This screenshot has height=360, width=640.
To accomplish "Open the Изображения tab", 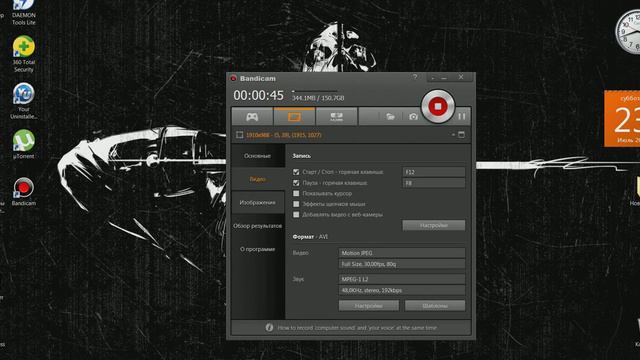I will pyautogui.click(x=258, y=202).
